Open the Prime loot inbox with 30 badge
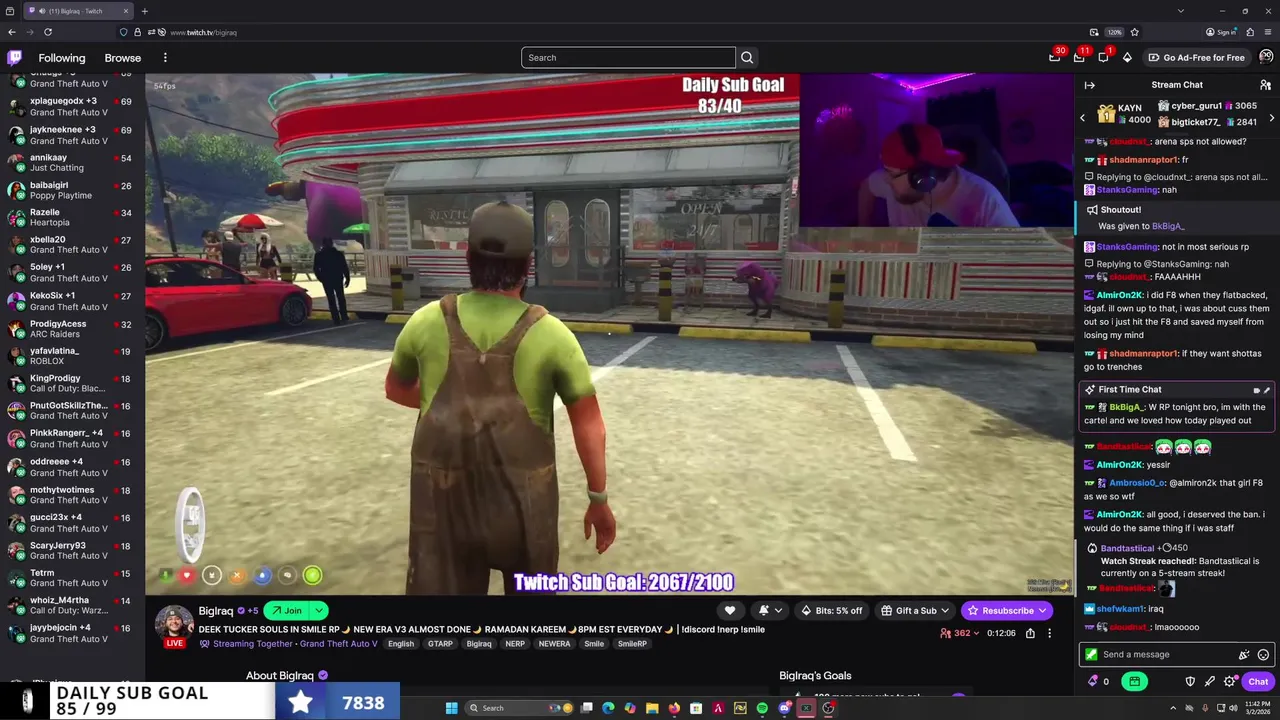The height and width of the screenshot is (720, 1280). tap(1055, 57)
